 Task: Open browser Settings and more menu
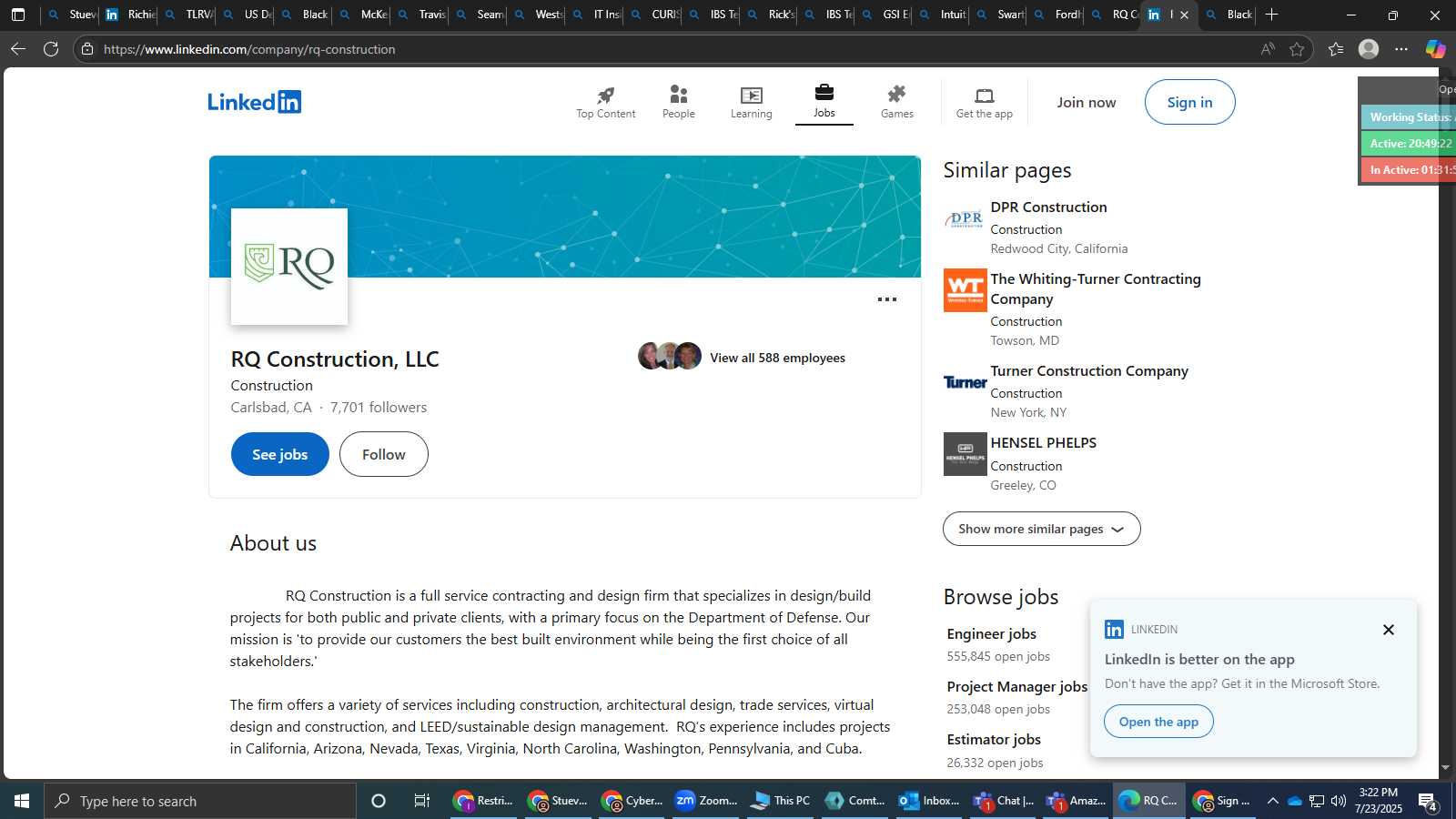coord(1401,49)
